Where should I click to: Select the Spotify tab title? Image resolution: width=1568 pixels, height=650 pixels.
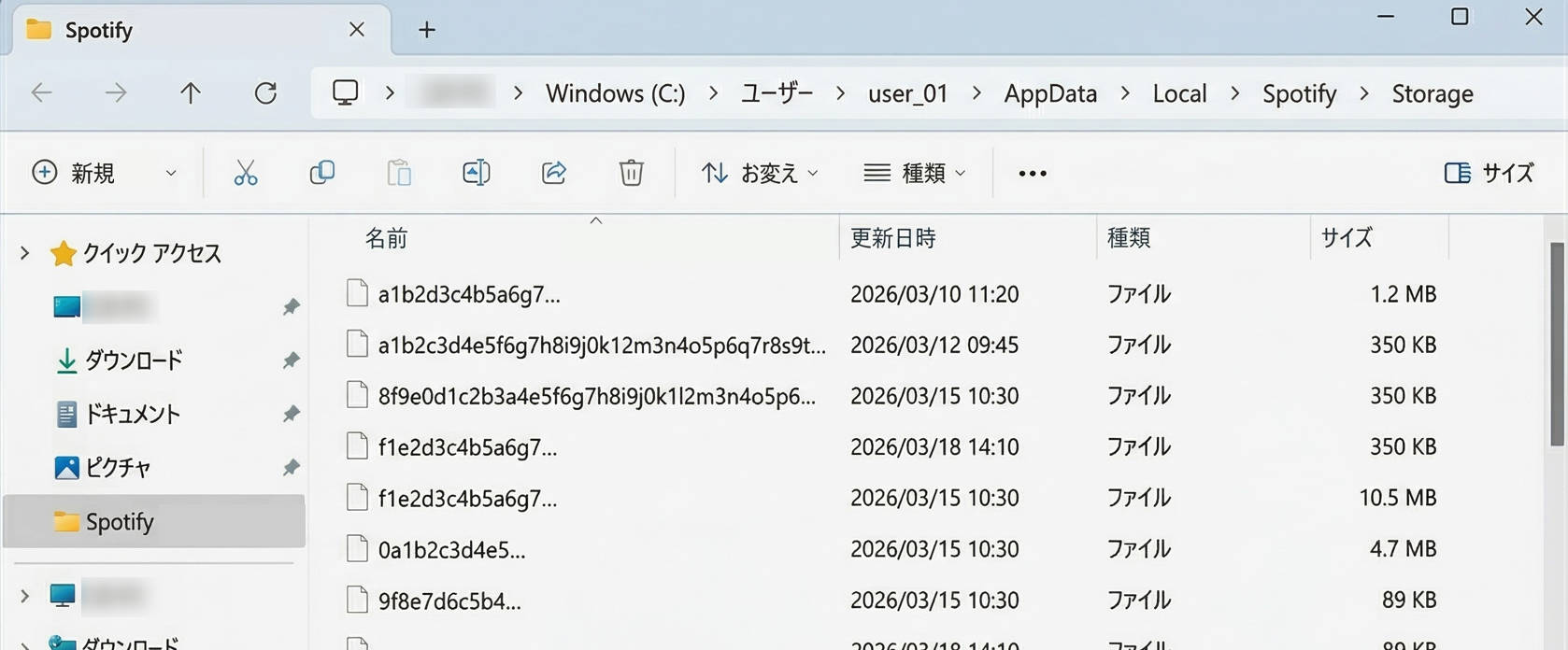pyautogui.click(x=99, y=30)
